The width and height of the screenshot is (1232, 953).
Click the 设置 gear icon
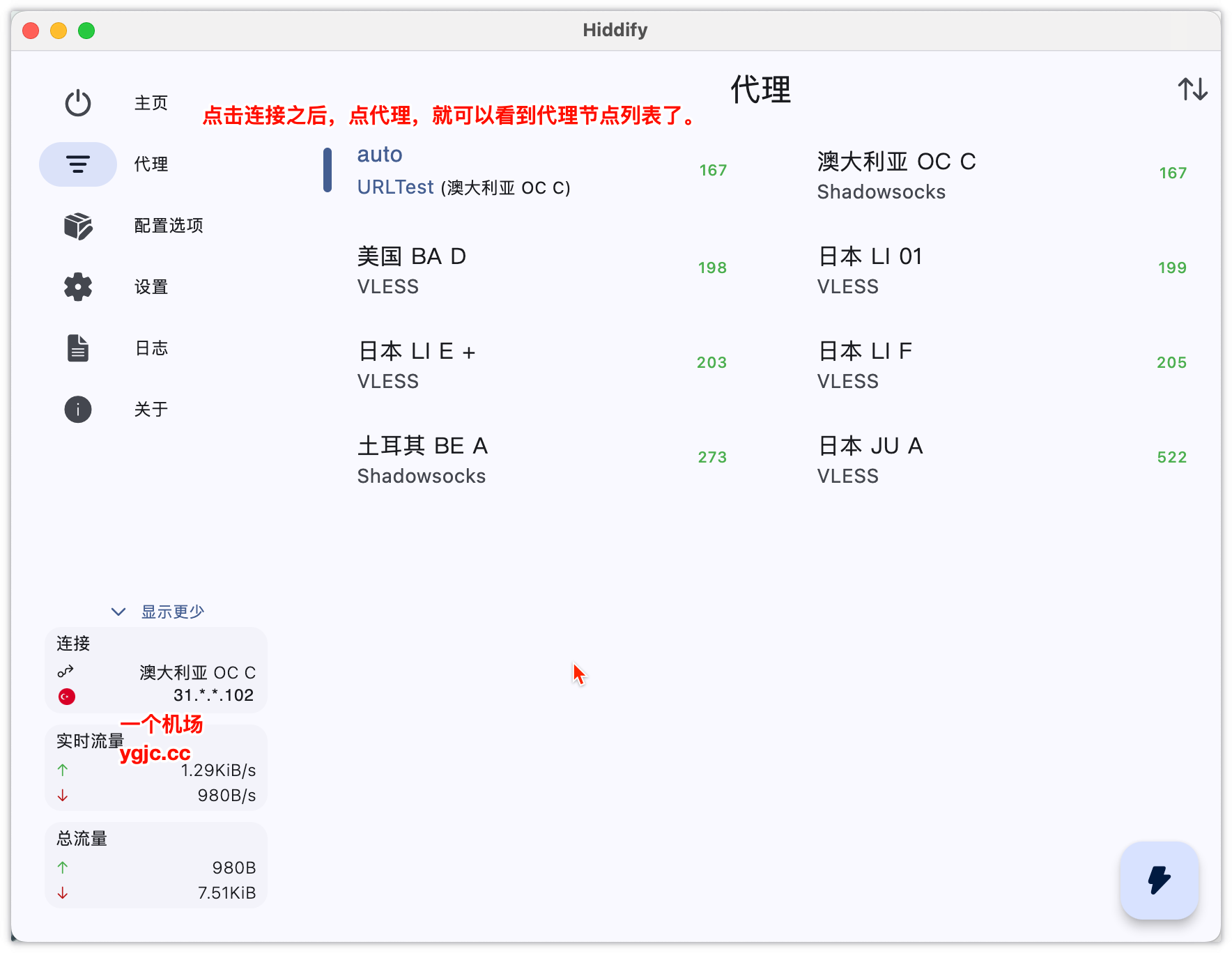click(77, 287)
